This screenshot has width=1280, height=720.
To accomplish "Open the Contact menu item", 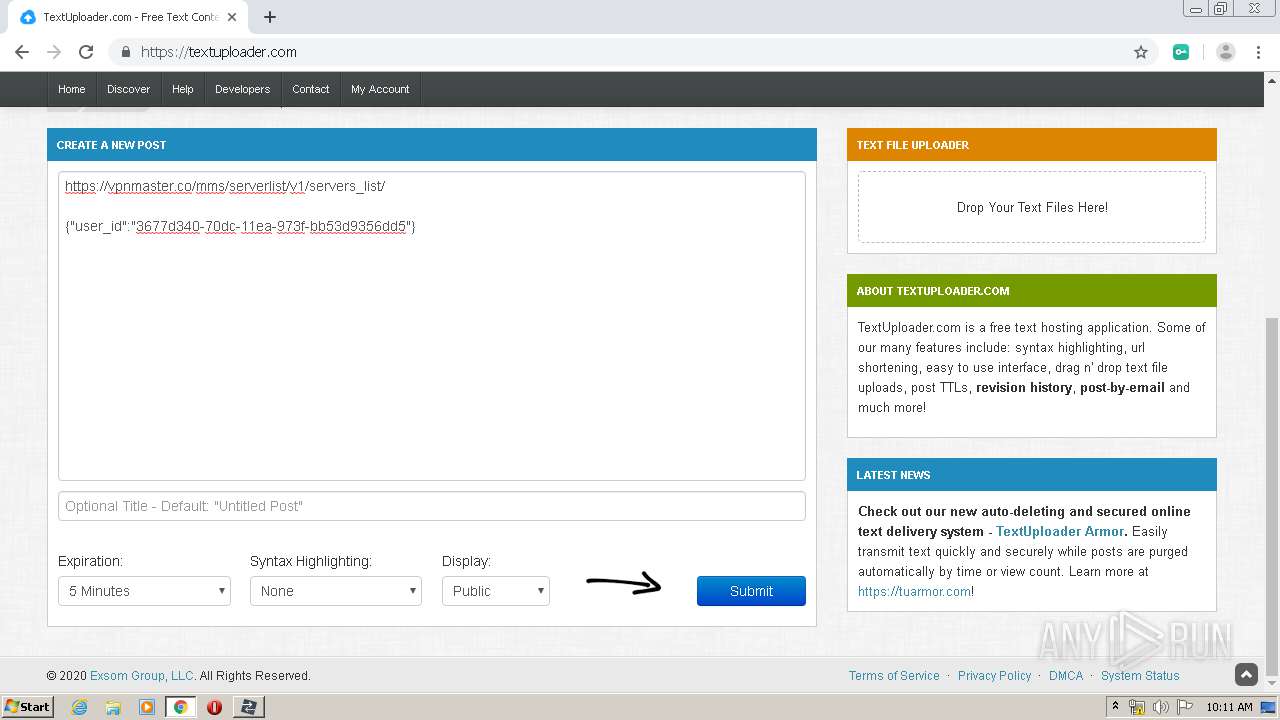I will coord(311,89).
